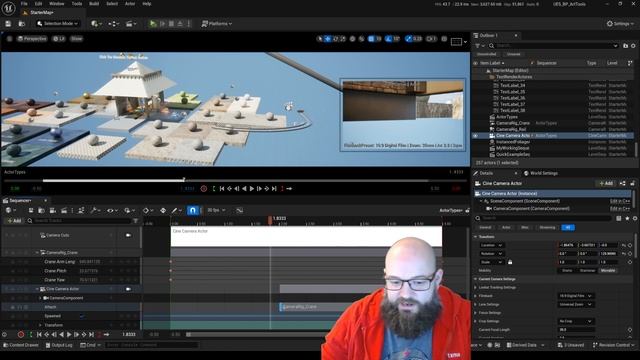Image resolution: width=640 pixels, height=360 pixels.
Task: Open the Outliner filter dropdown
Action: coord(479,46)
